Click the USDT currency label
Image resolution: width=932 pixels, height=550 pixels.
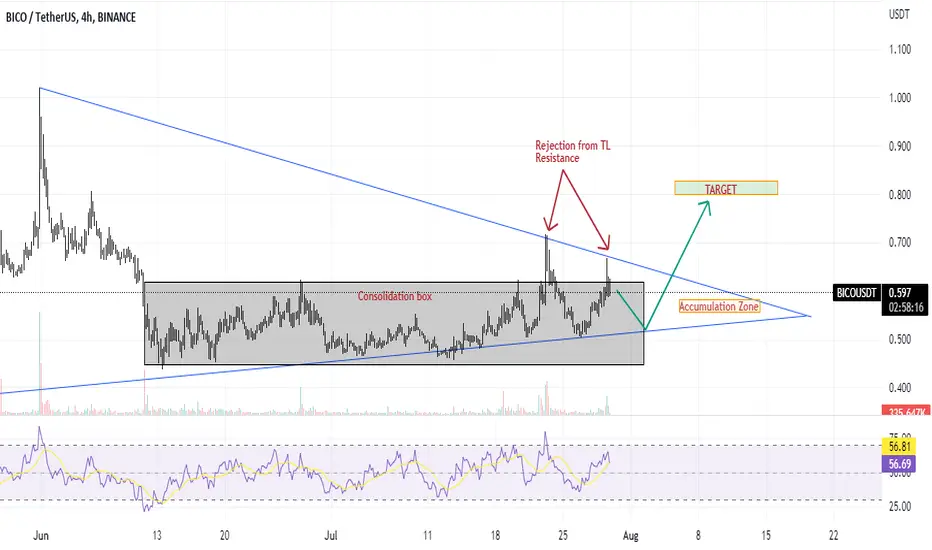(x=899, y=14)
